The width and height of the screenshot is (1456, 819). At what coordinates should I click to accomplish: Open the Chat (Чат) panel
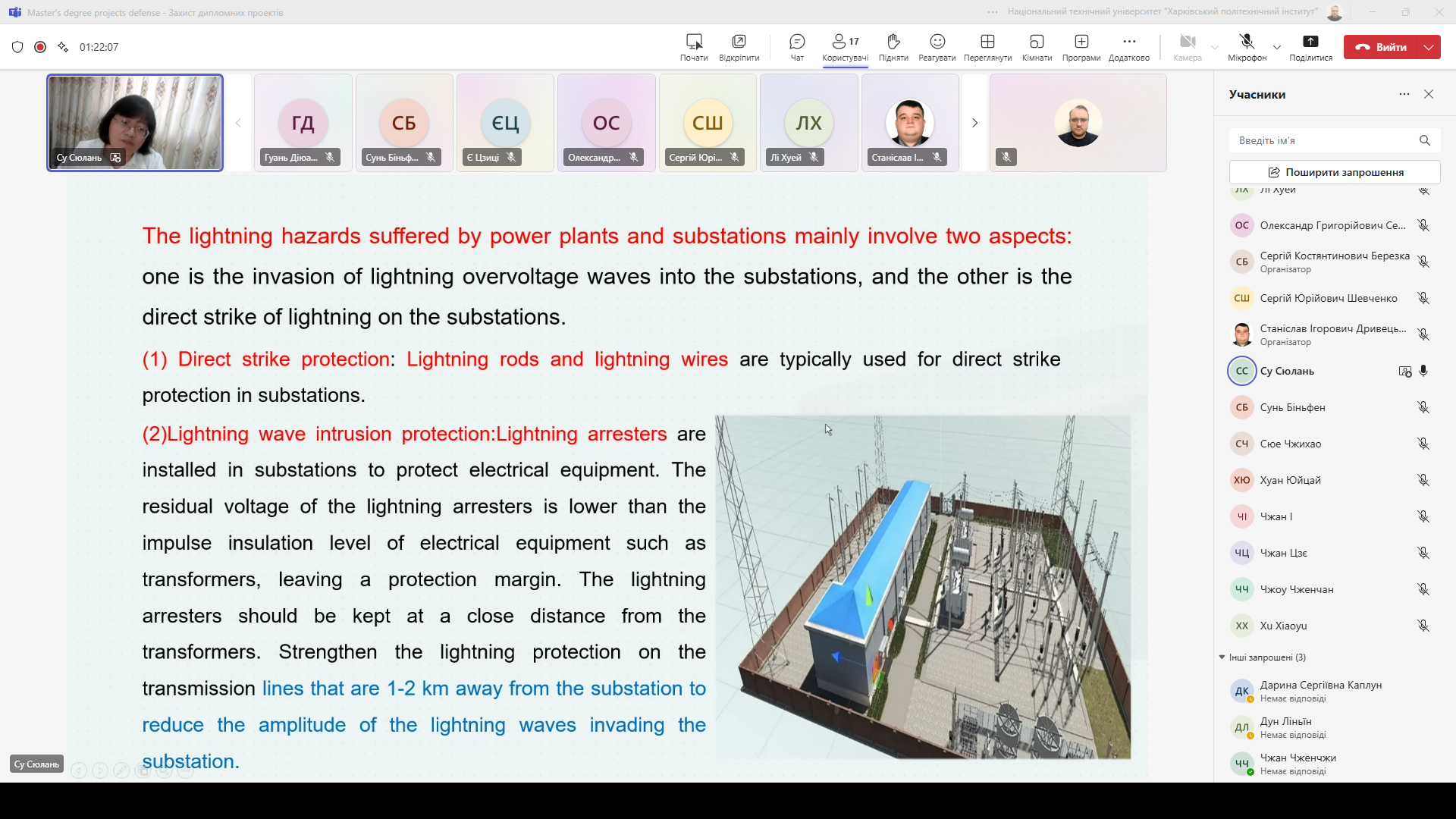(x=797, y=47)
